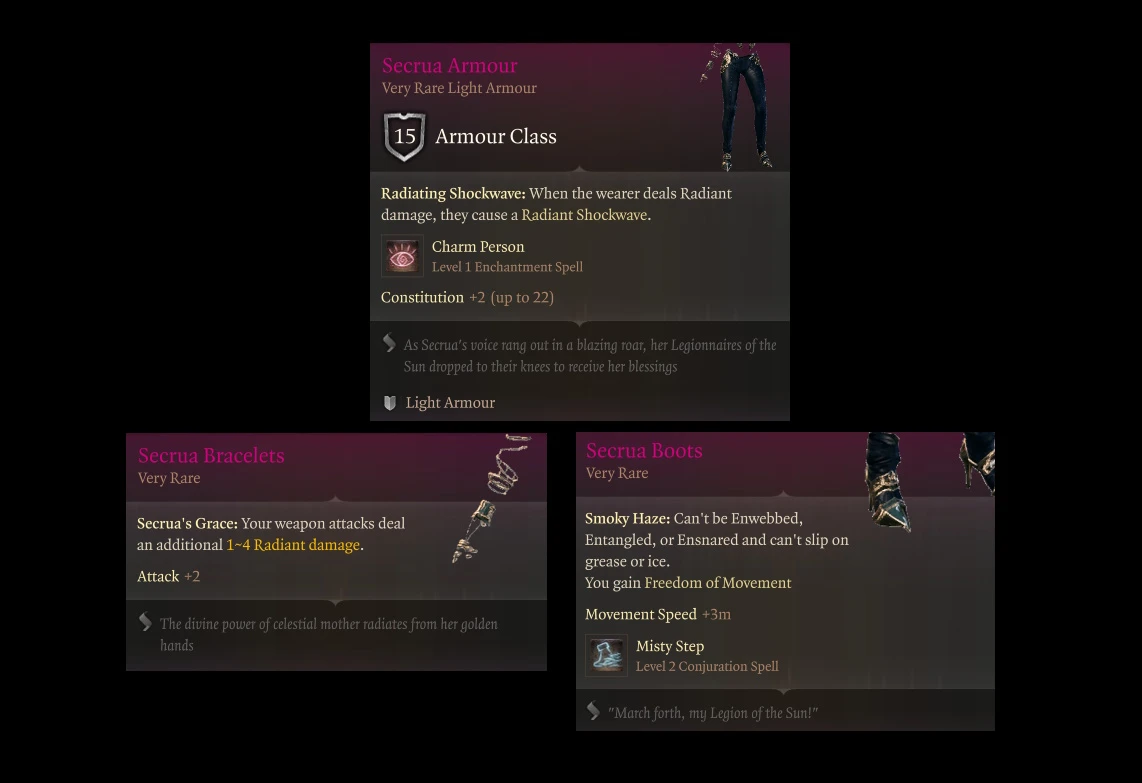The image size is (1142, 783).
Task: Open the Radiant Shockwave link
Action: 584,215
